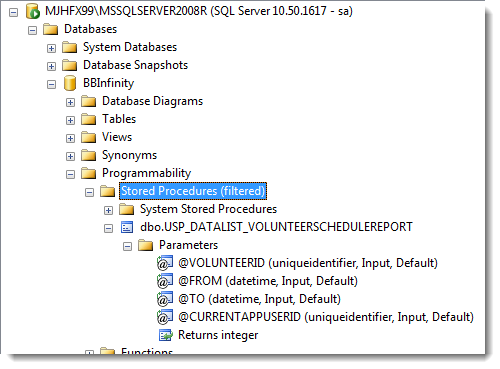The image size is (500, 369).
Task: Collapse the BBInfinity database node
Action: (51, 85)
